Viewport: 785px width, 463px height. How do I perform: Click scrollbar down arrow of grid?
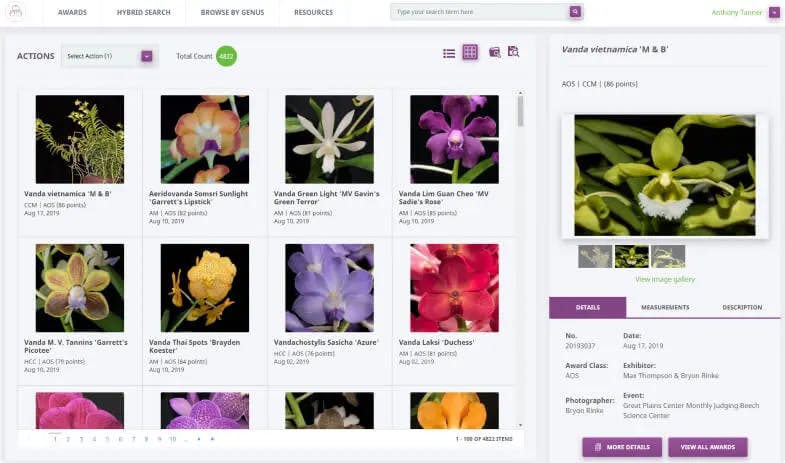pyautogui.click(x=521, y=425)
